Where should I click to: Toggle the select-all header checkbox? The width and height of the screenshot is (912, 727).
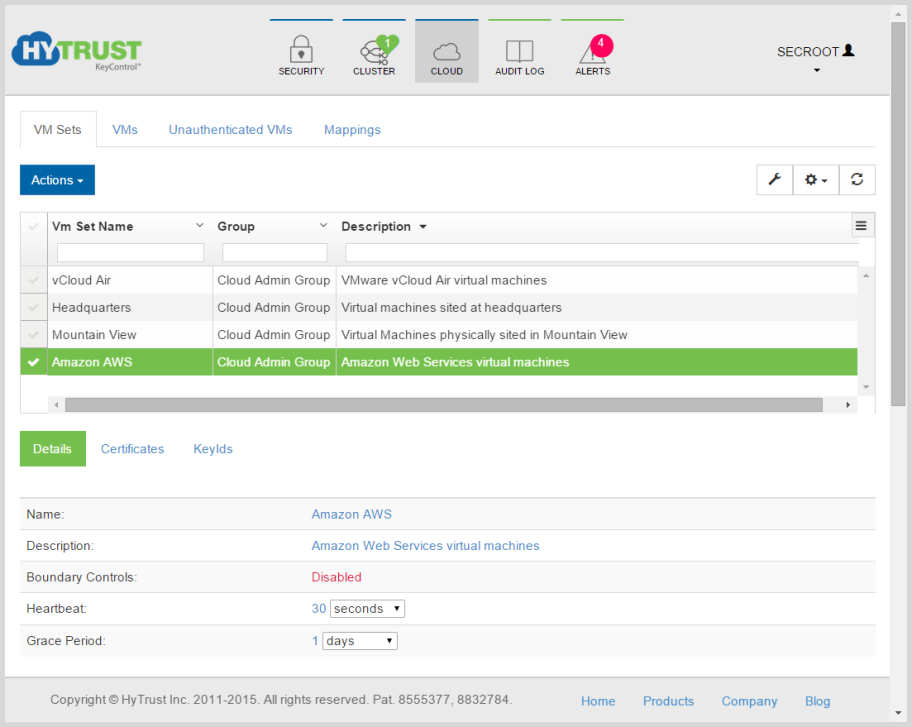(33, 226)
